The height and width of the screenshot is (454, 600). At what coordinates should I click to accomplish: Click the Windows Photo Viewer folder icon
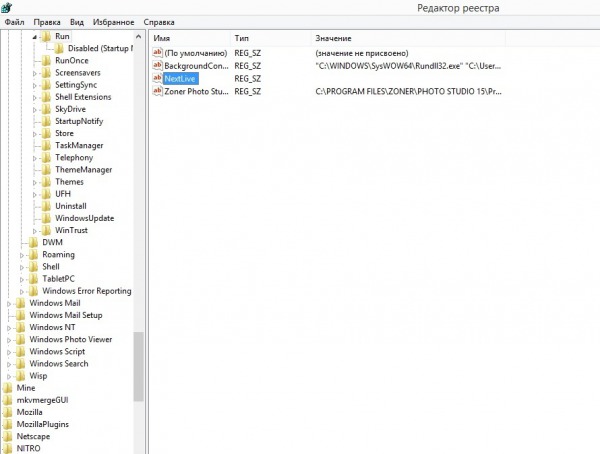pos(20,339)
